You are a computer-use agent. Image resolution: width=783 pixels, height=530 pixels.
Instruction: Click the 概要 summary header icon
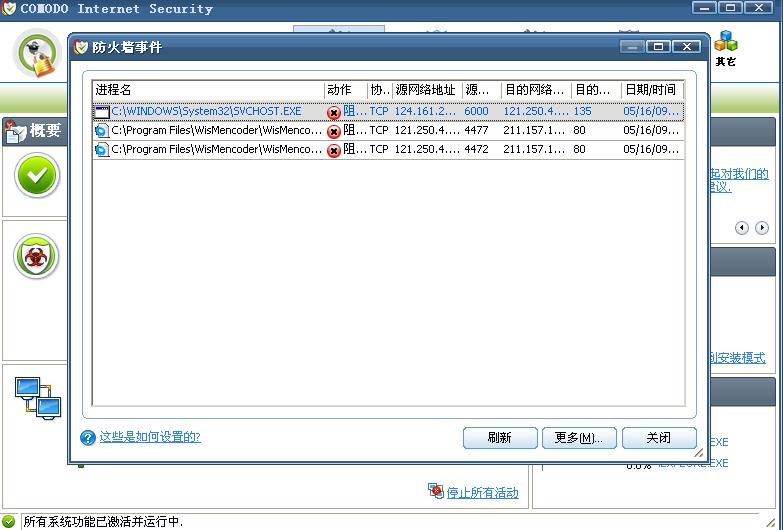click(x=15, y=131)
